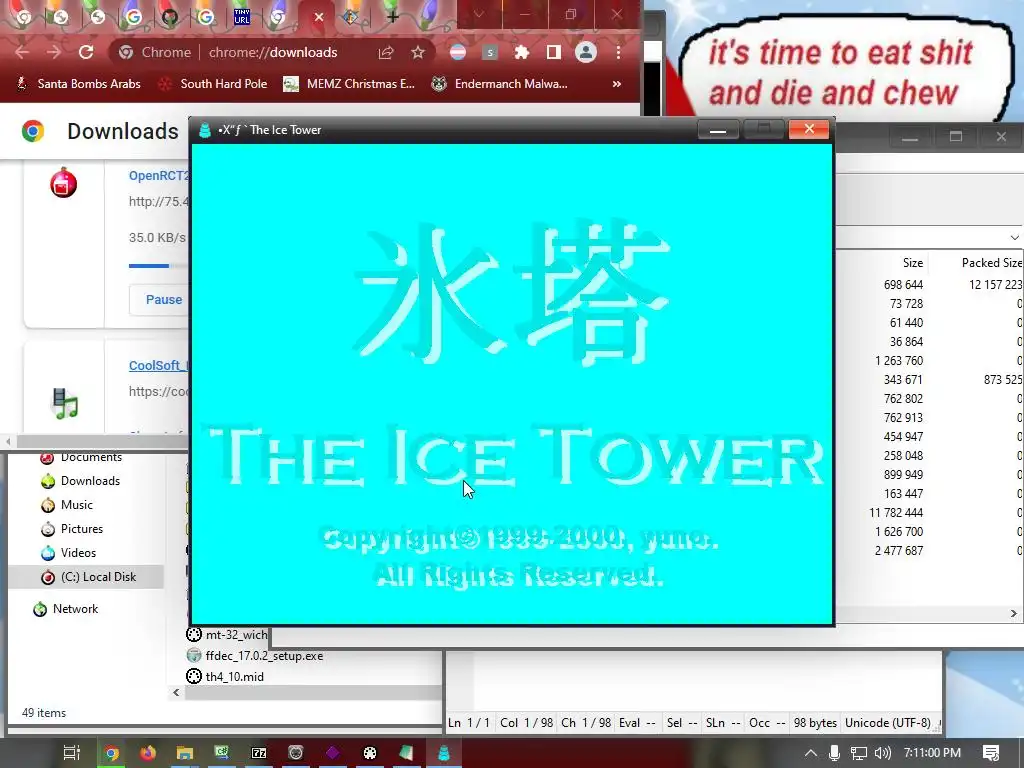Viewport: 1024px width, 768px height.
Task: Open the Endermanch Malware bookmark
Action: point(500,84)
